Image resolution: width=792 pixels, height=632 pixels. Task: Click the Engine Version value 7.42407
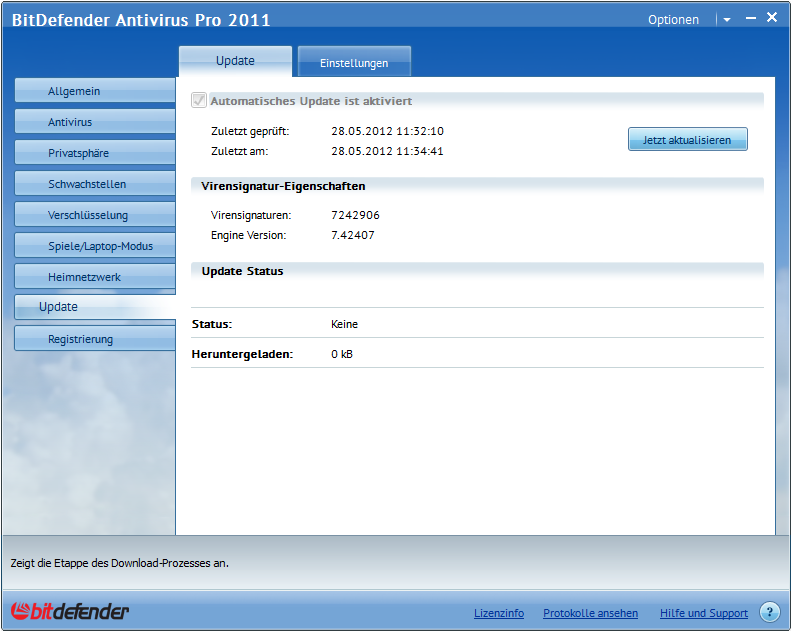[353, 235]
